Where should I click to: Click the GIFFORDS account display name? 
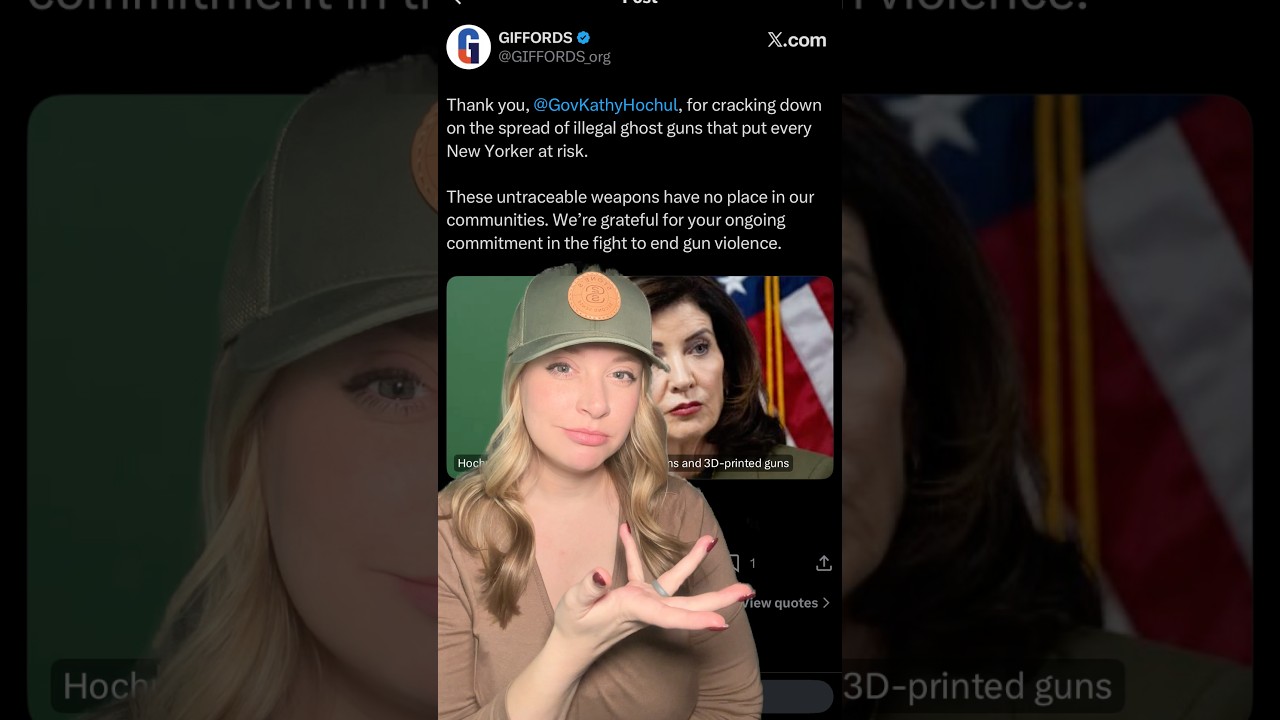pyautogui.click(x=536, y=38)
